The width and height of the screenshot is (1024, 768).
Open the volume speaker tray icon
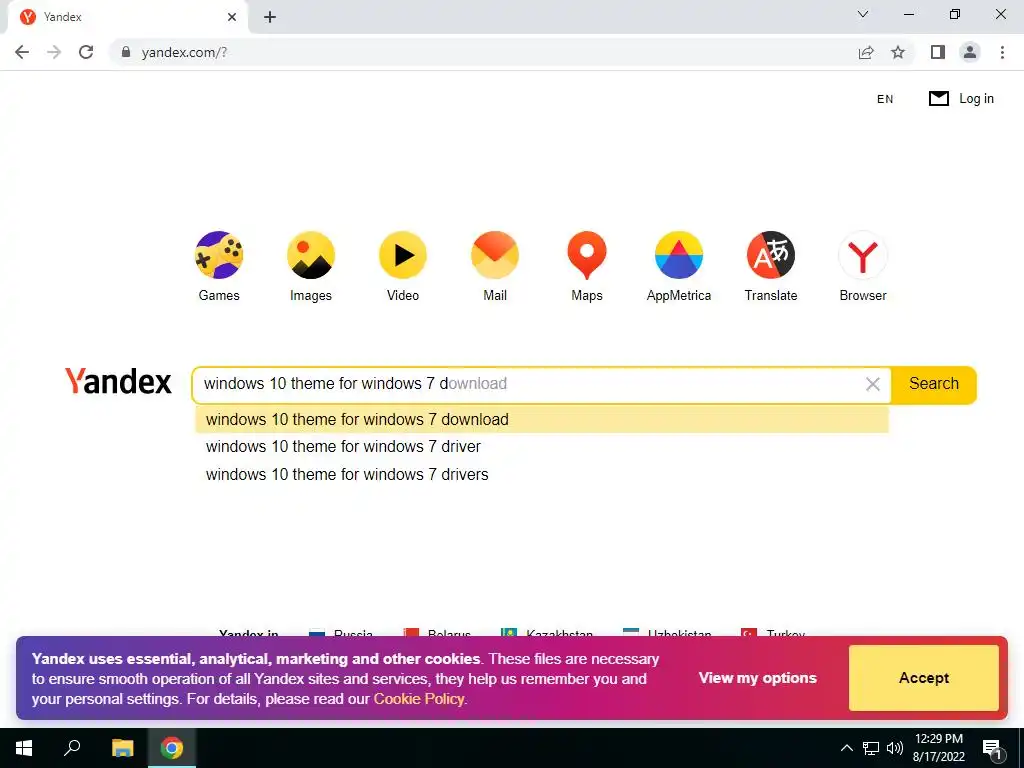click(x=895, y=748)
